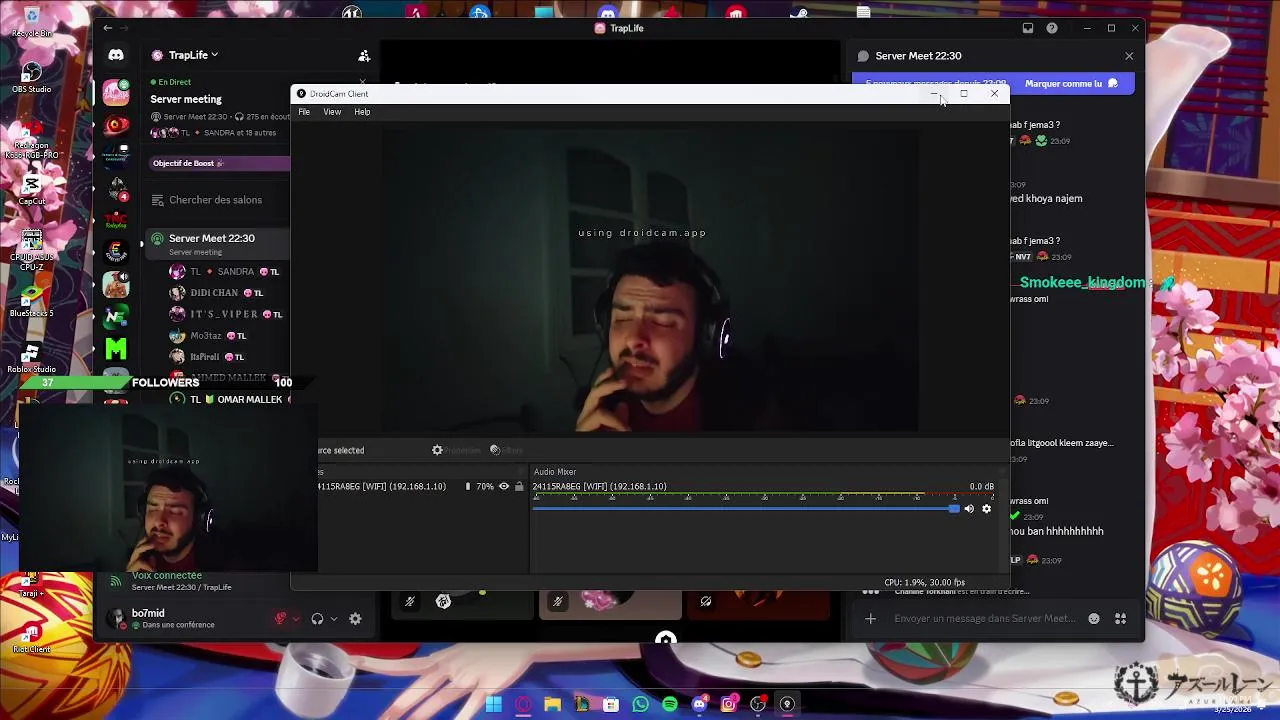The height and width of the screenshot is (720, 1280).
Task: Open WhatsApp from the taskbar
Action: tap(640, 705)
